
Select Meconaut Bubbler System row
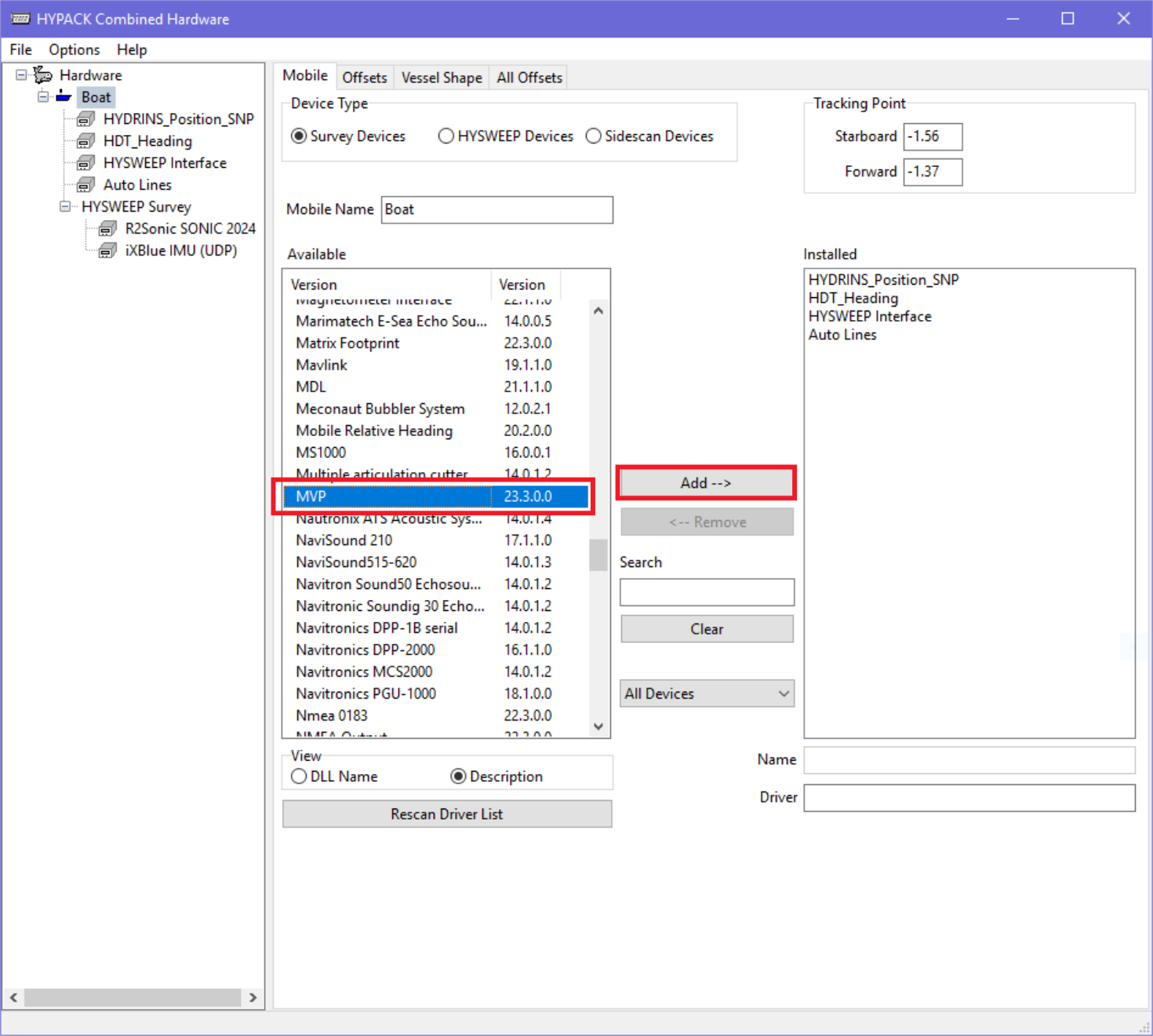436,409
